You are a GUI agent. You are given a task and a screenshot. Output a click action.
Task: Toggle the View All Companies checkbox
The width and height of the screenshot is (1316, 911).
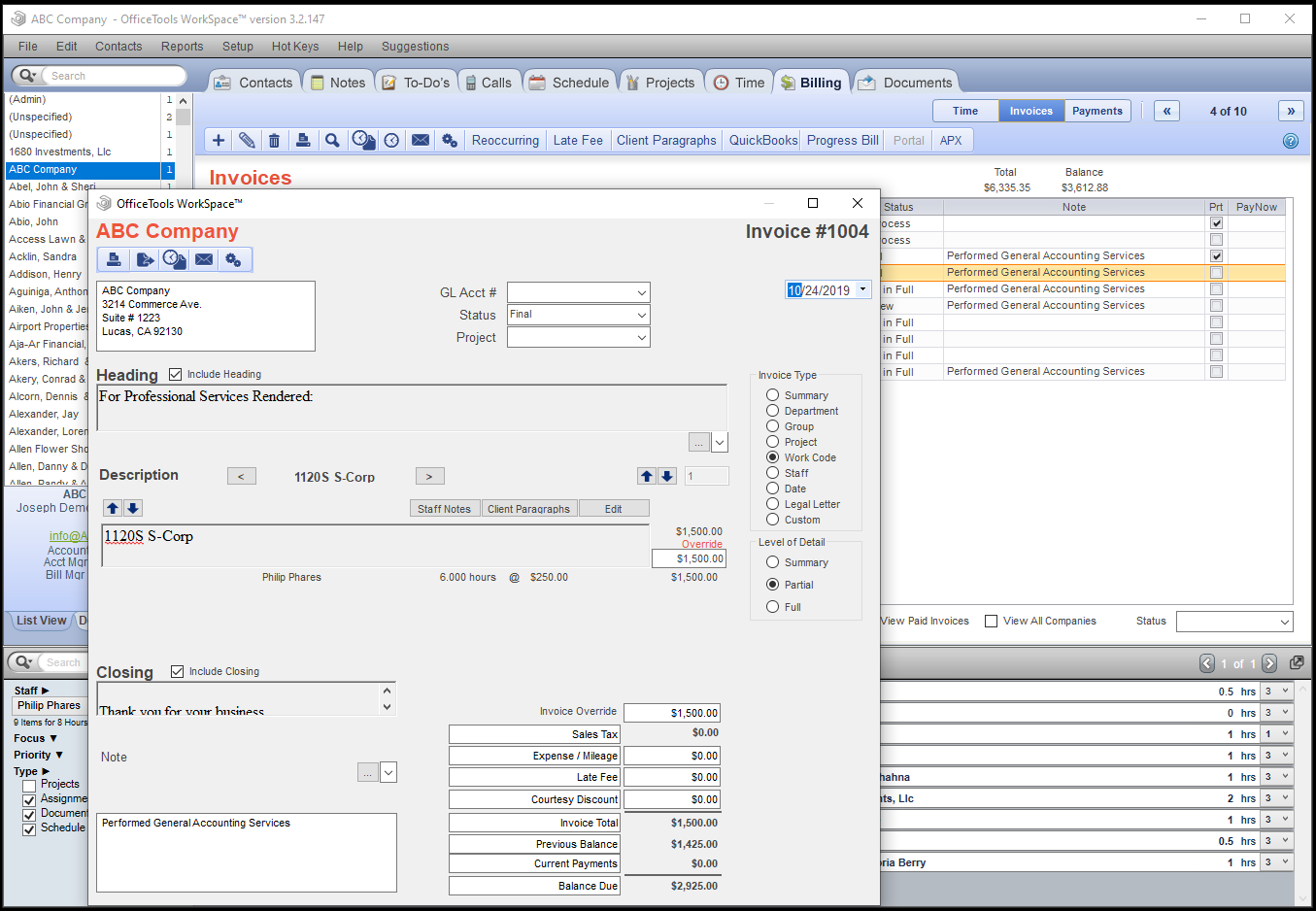click(992, 622)
